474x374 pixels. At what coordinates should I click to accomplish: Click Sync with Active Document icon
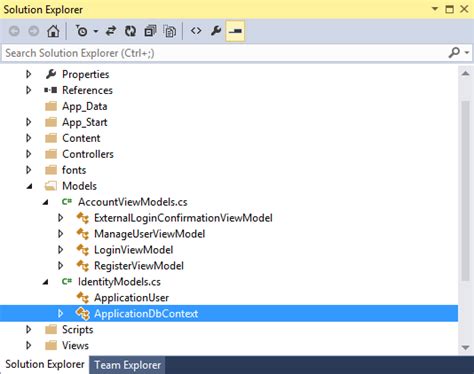111,31
